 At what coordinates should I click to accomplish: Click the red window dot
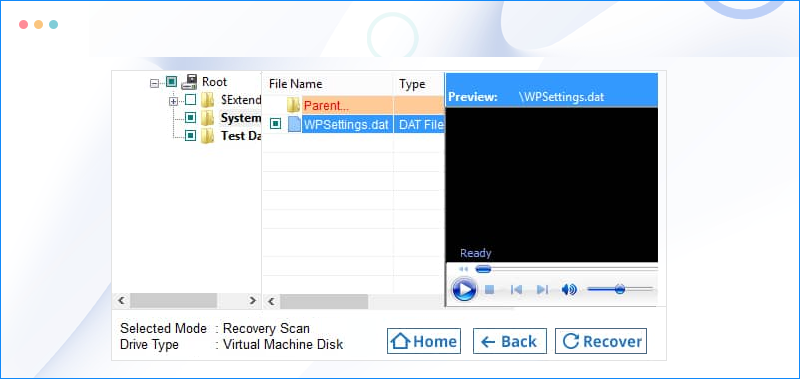pos(23,24)
